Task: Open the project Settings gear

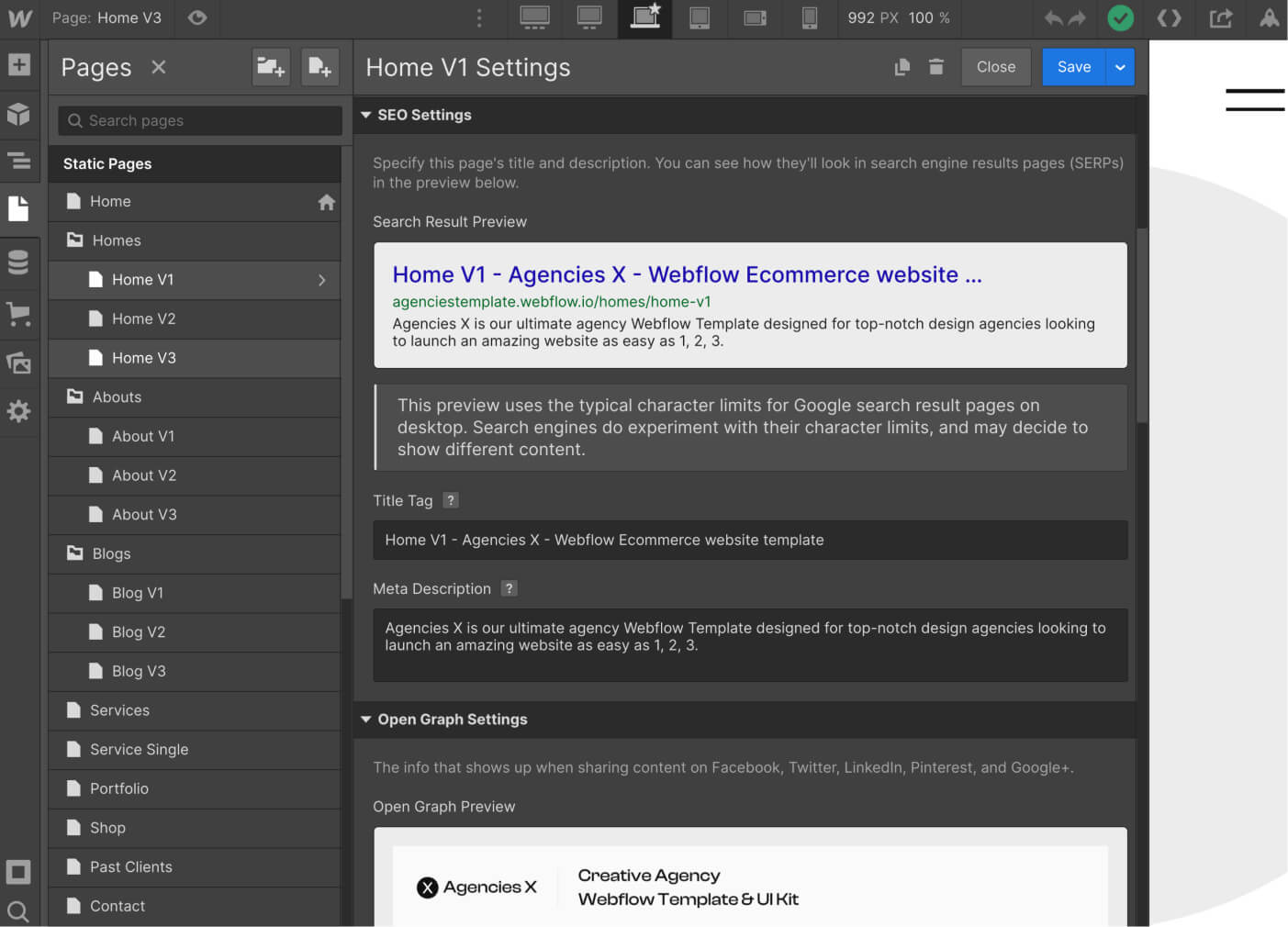Action: click(18, 411)
